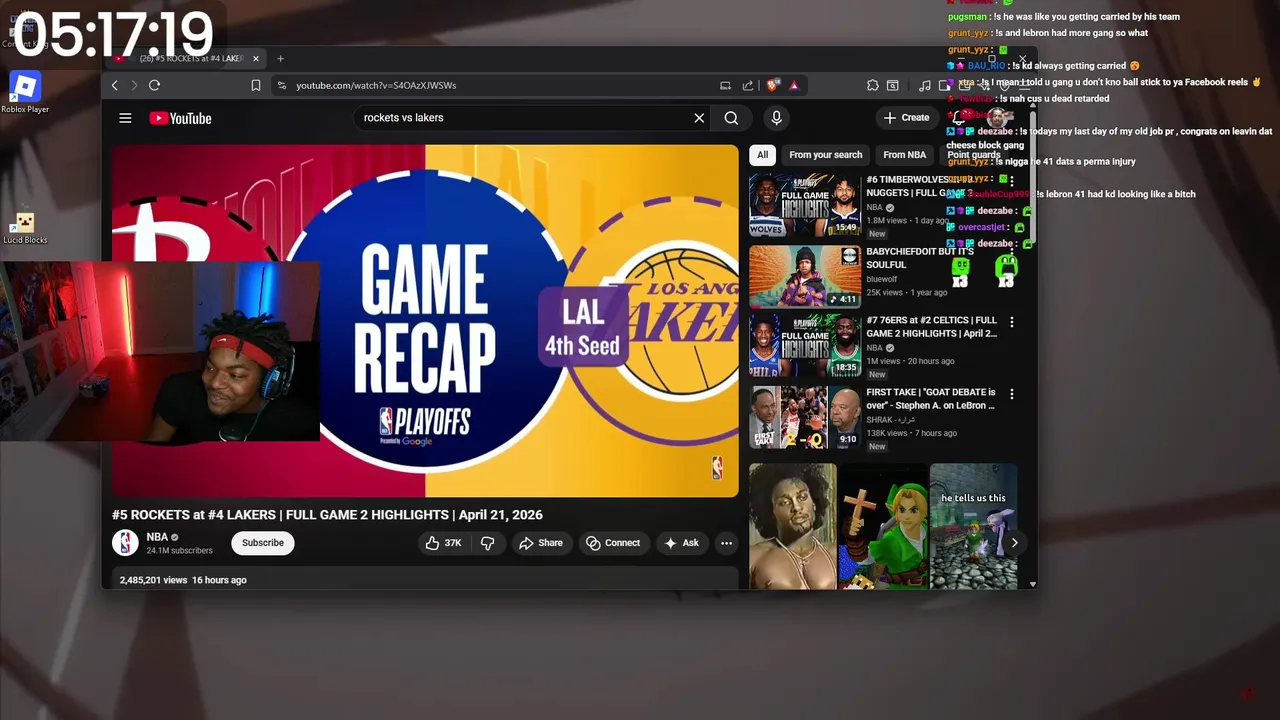Cast media icon in address bar
This screenshot has width=1280, height=720.
725,85
